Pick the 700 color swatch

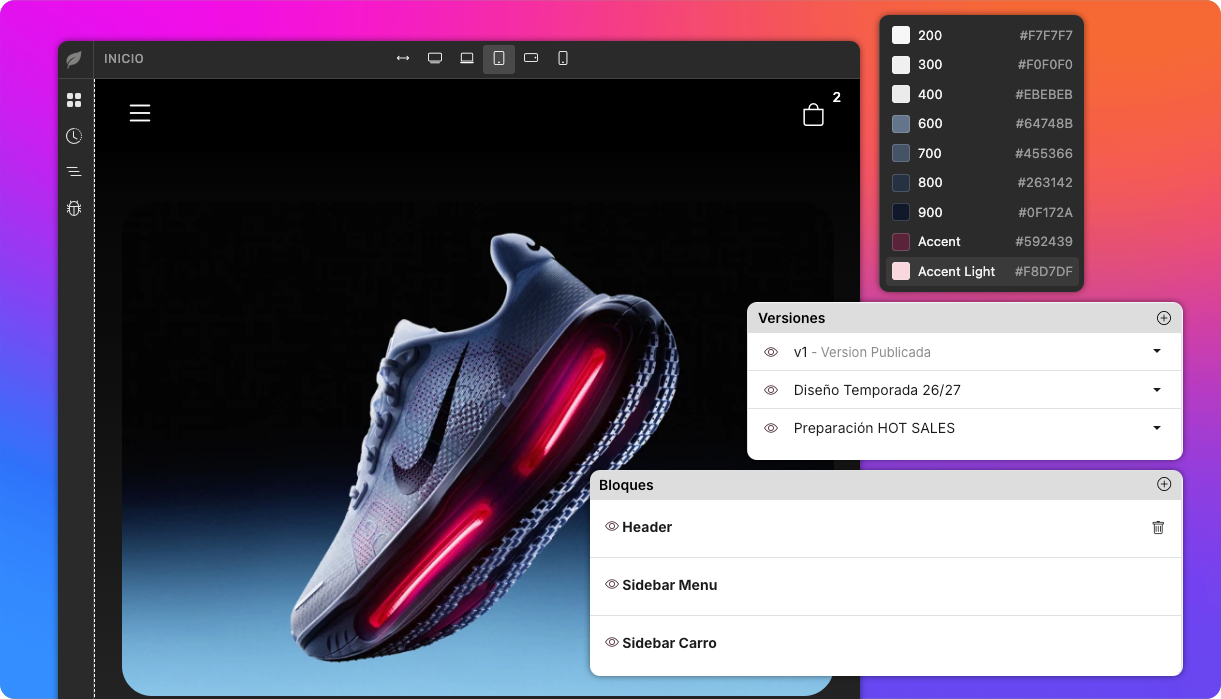(x=901, y=153)
